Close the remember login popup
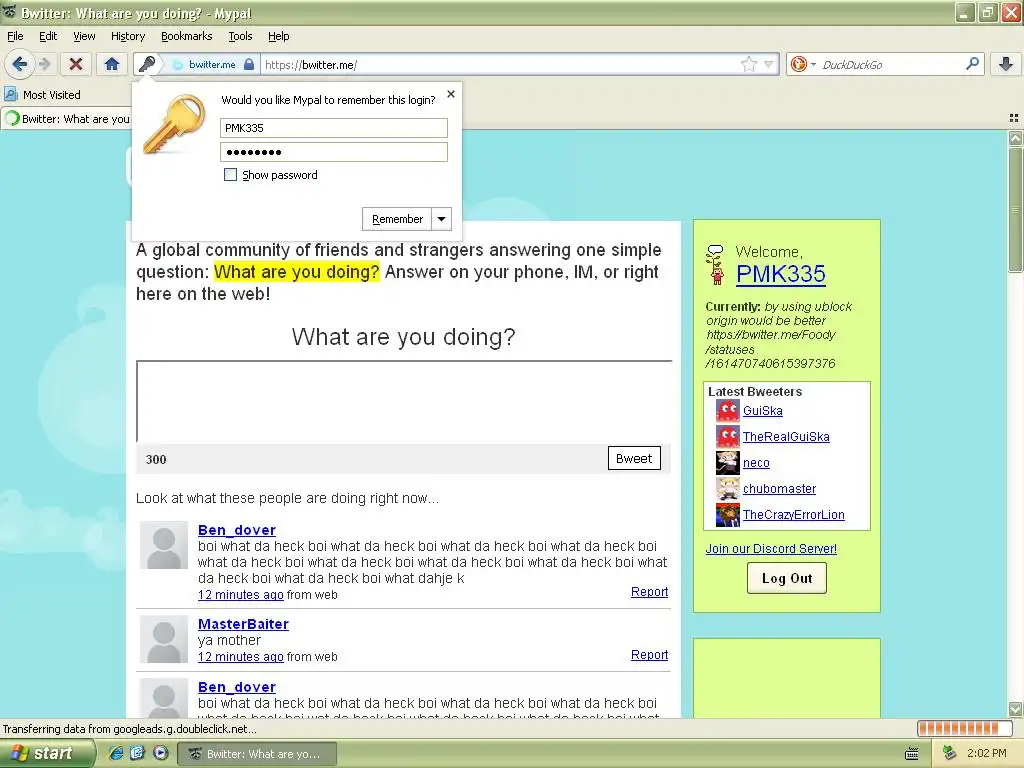 (x=451, y=94)
